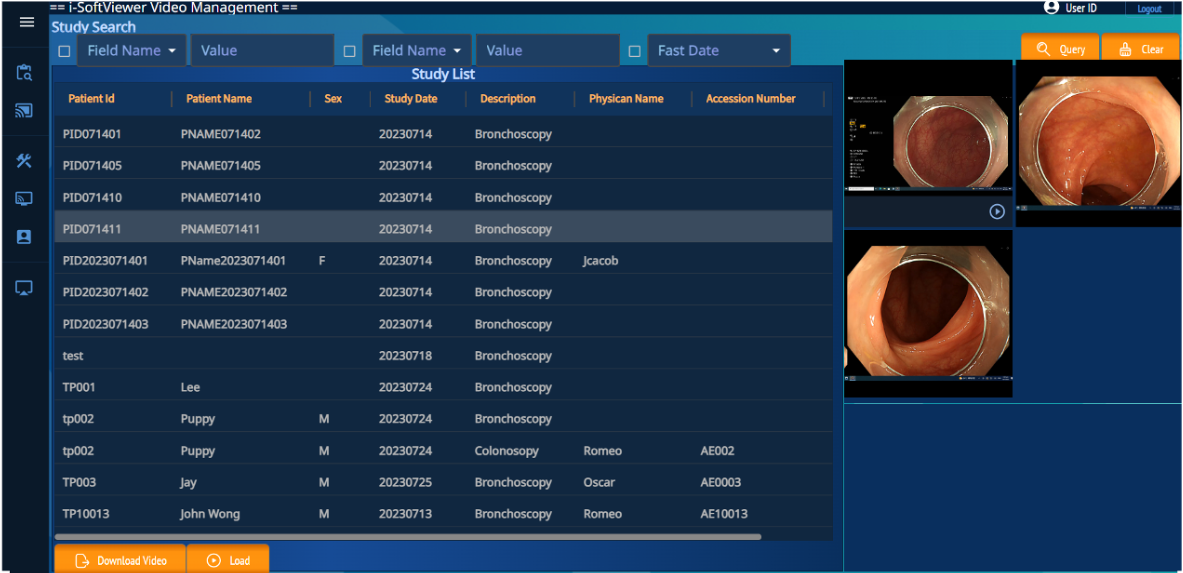Click into the second Value input box
Screen dimensions: 1183x573
click(x=548, y=51)
